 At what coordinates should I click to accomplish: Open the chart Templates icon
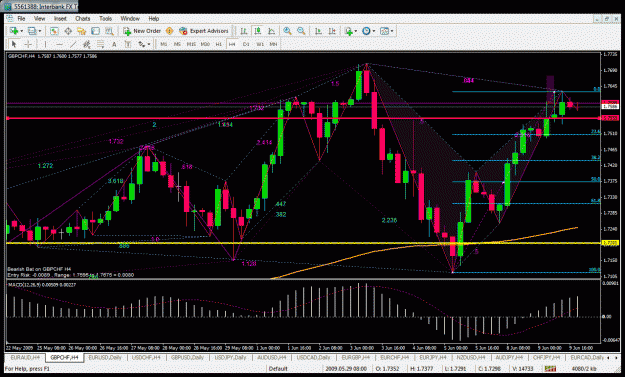click(384, 31)
